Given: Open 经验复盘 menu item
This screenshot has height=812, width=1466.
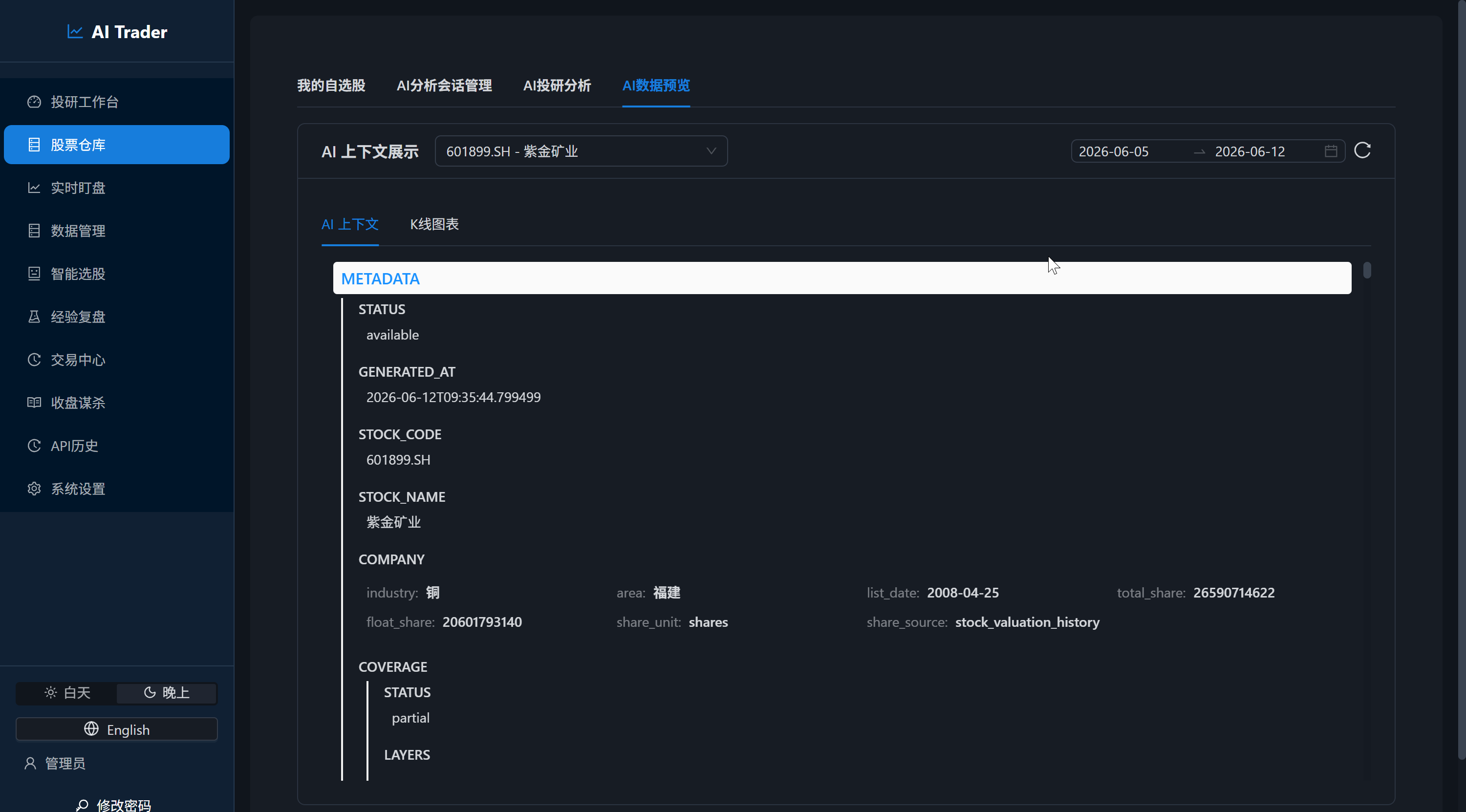Looking at the screenshot, I should 117,317.
